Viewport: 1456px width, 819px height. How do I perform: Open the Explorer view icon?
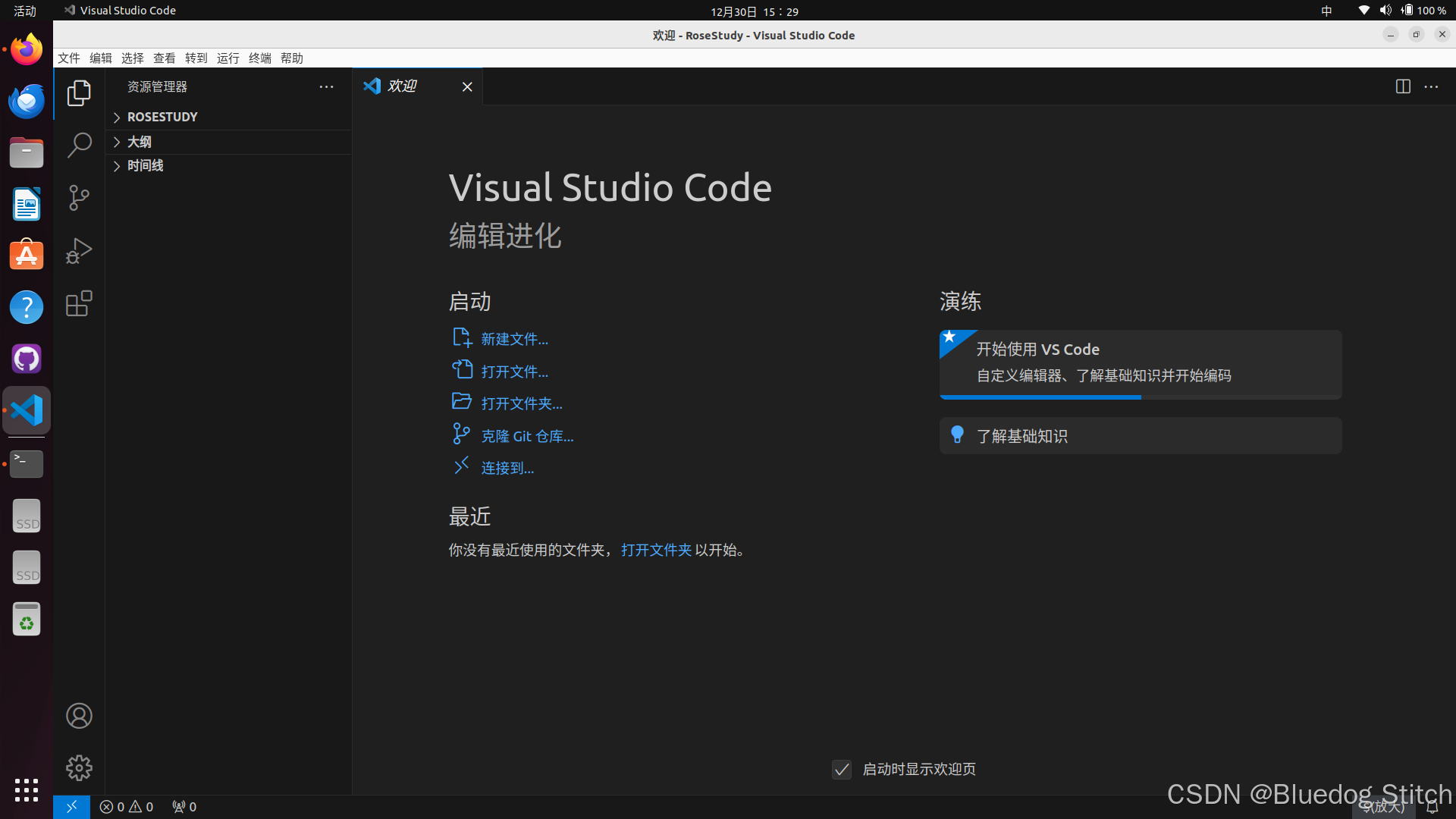(79, 93)
